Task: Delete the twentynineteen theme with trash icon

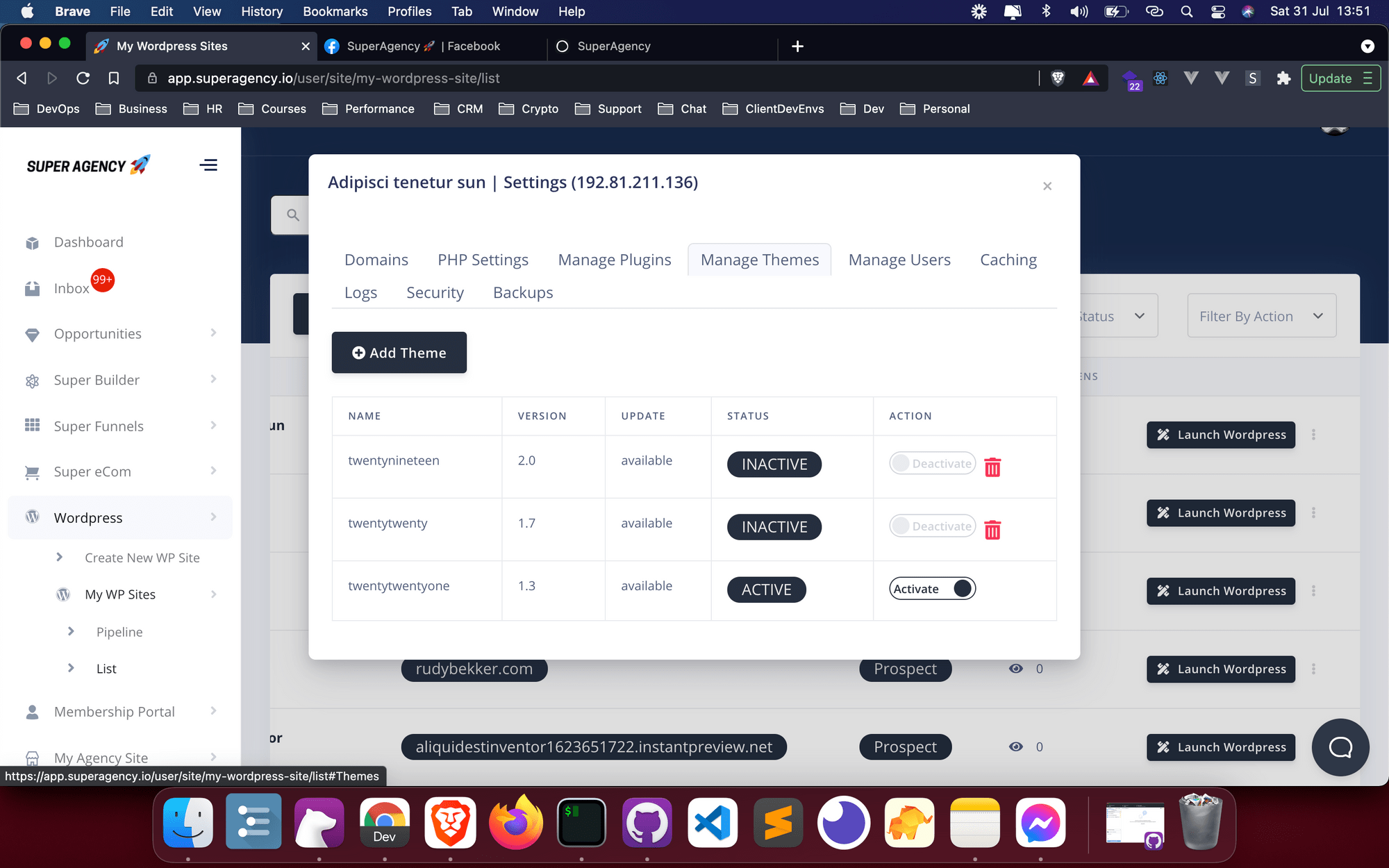Action: (x=992, y=467)
